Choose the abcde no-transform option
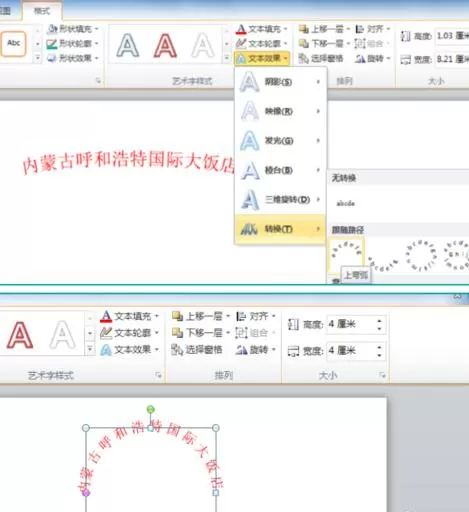469x512 pixels. (x=346, y=203)
